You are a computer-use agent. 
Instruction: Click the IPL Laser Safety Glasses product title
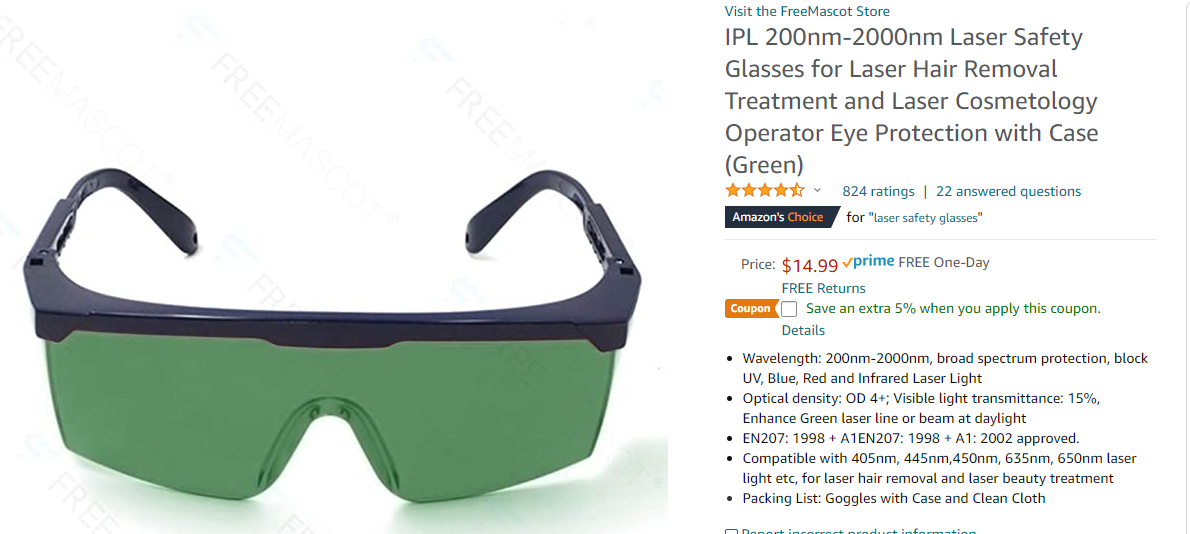pos(911,101)
